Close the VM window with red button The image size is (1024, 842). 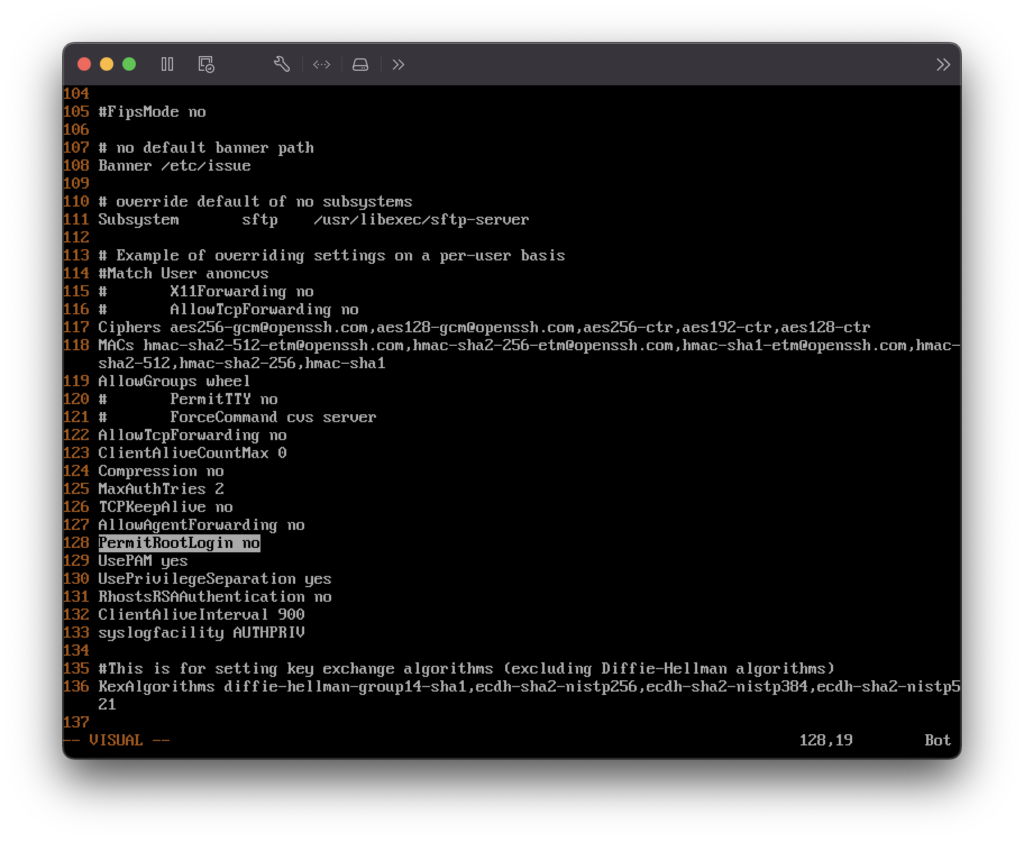[x=84, y=64]
